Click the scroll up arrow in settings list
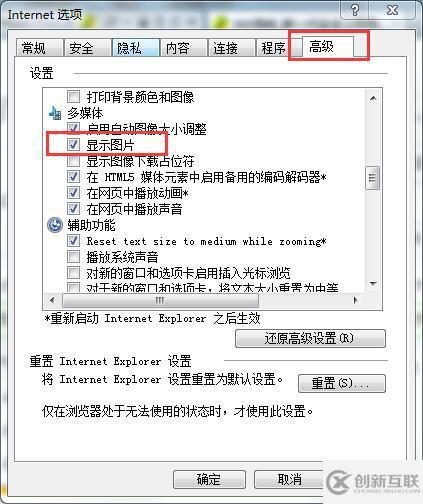423x504 pixels. 373,98
